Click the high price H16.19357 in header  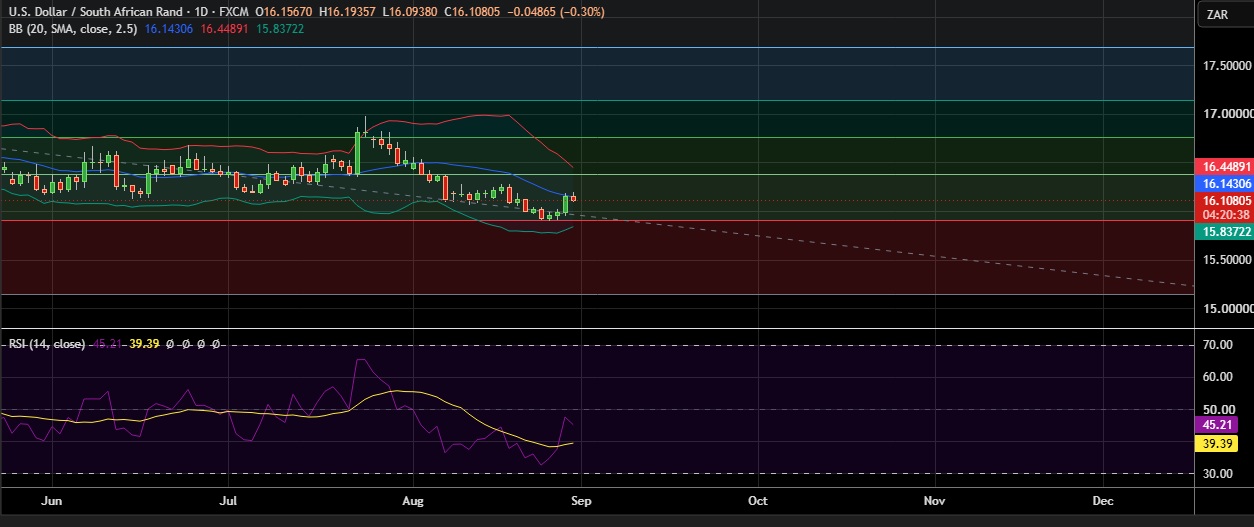(x=347, y=12)
